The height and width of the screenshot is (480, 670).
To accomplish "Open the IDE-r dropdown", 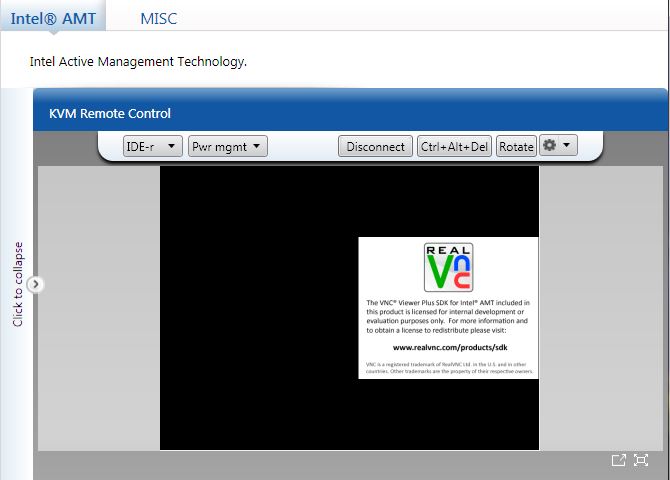I will tap(153, 146).
